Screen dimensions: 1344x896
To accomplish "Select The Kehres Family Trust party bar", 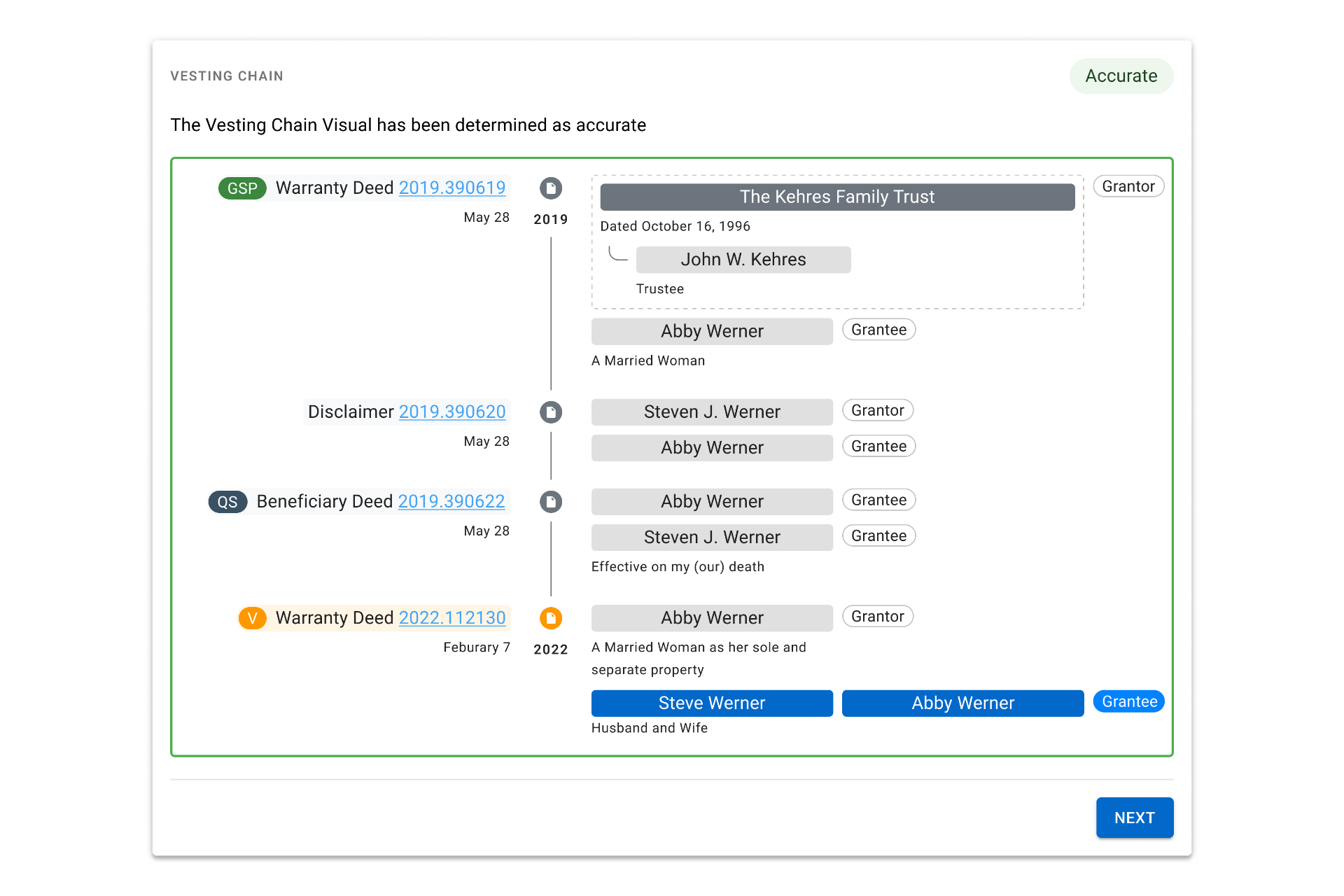I will [x=837, y=197].
